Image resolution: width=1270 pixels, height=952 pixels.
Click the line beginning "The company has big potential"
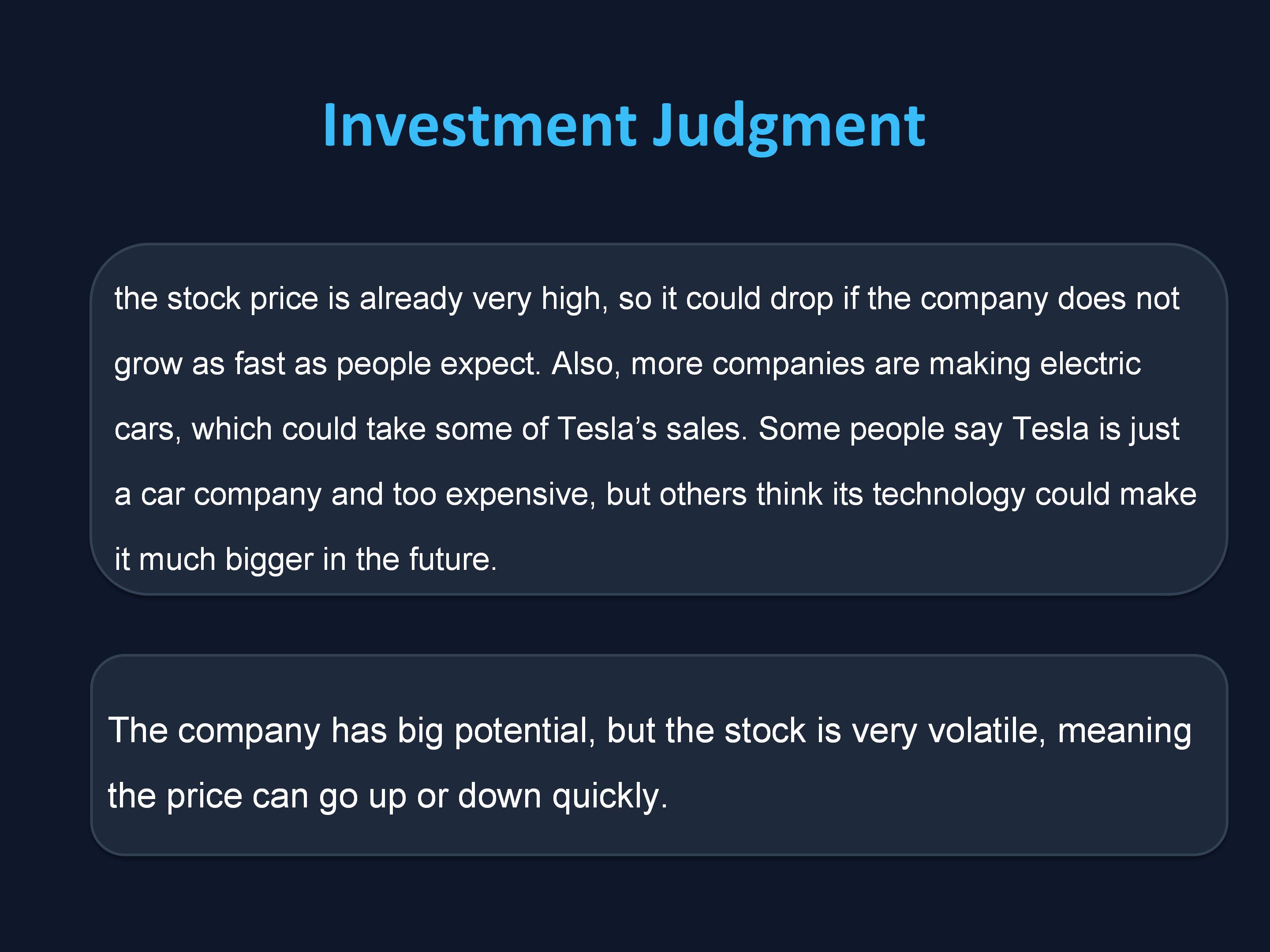pyautogui.click(x=650, y=731)
